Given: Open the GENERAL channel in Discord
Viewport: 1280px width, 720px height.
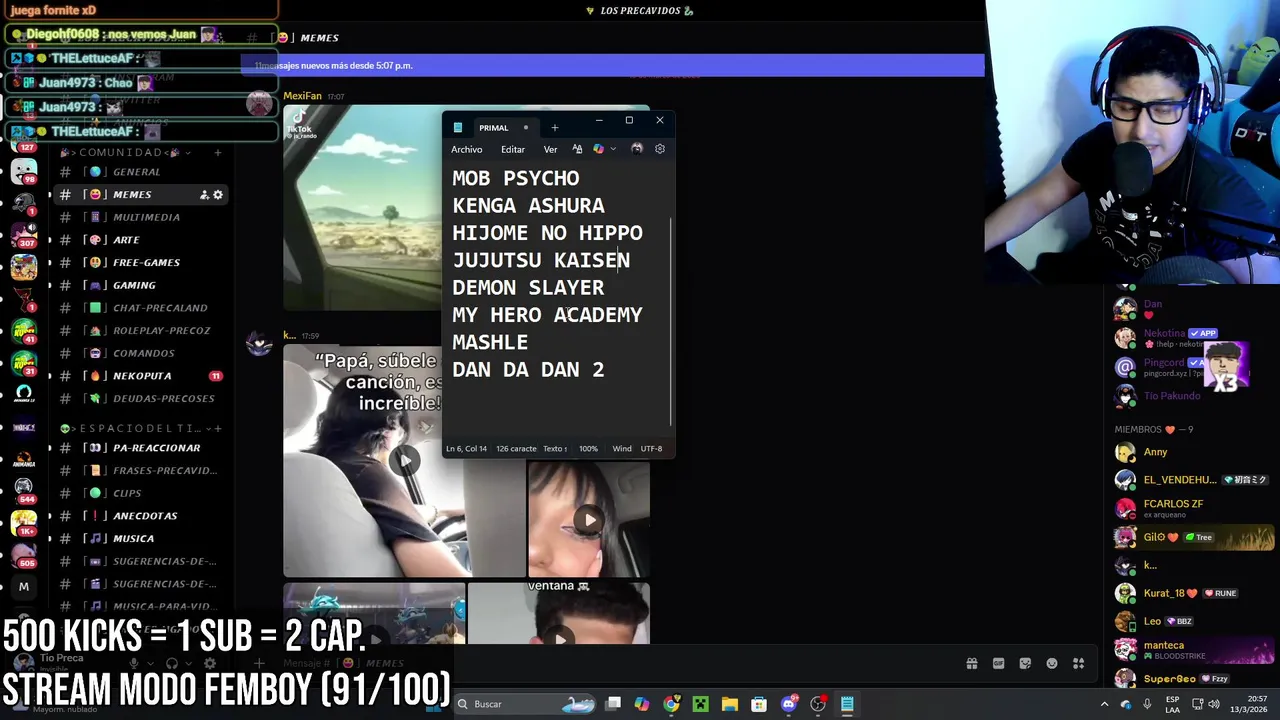Looking at the screenshot, I should click(x=140, y=172).
